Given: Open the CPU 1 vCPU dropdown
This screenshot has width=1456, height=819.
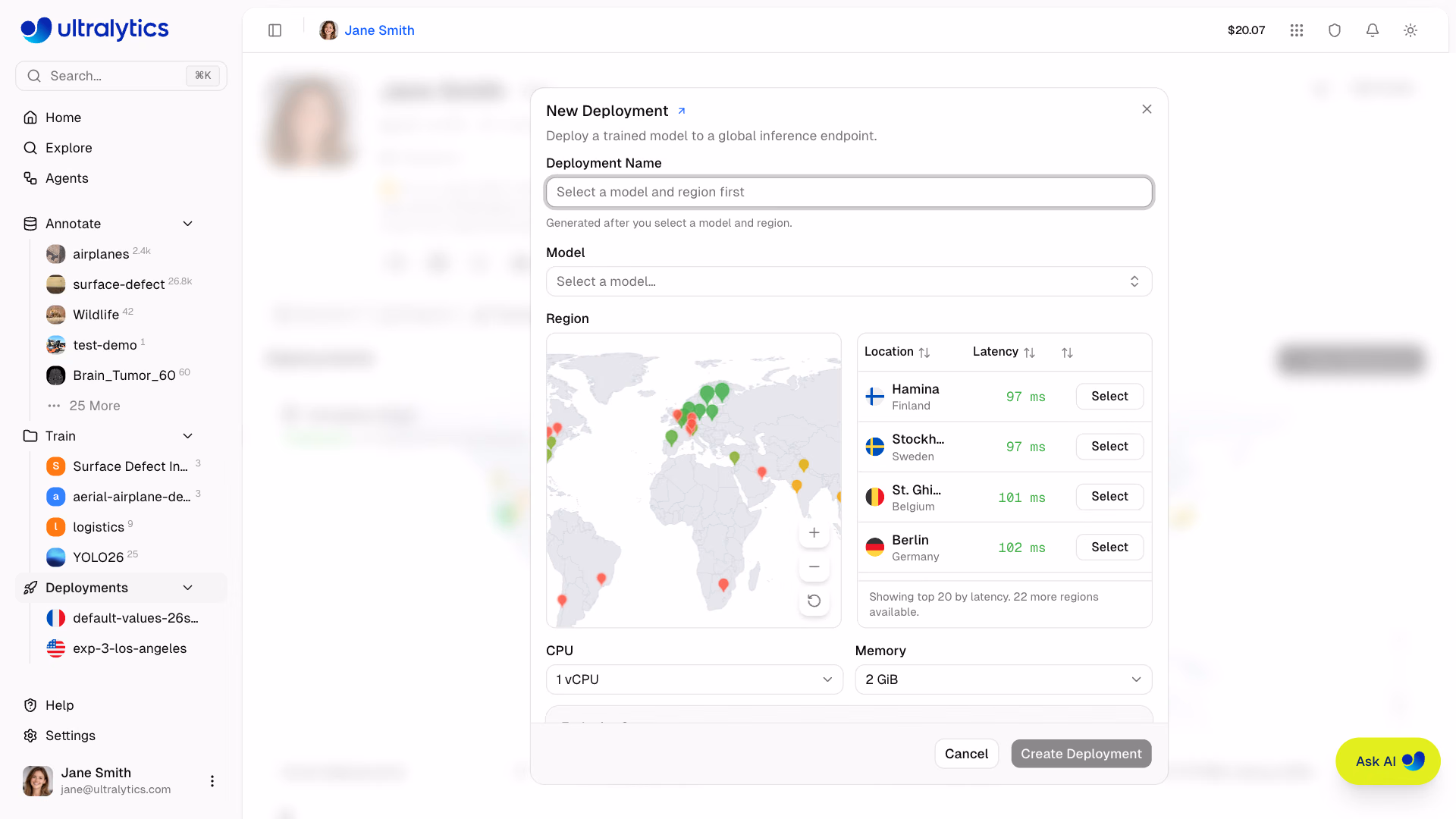Looking at the screenshot, I should [x=694, y=679].
